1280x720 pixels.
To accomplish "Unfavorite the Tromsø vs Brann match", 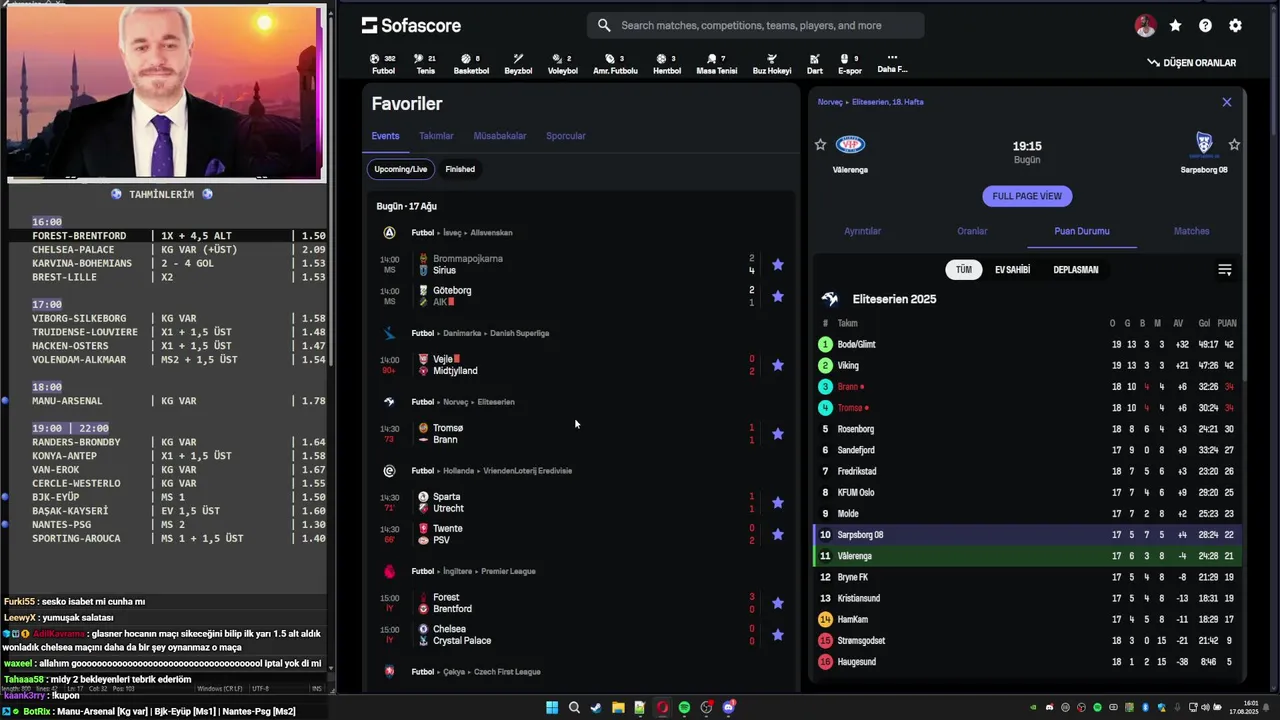I will tap(778, 434).
